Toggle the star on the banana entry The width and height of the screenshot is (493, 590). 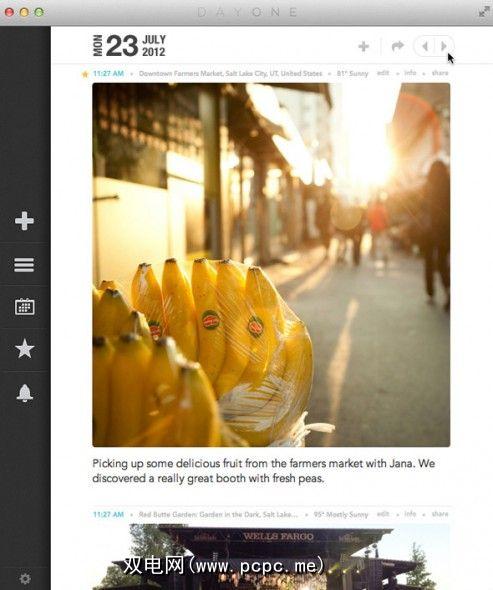click(x=85, y=74)
